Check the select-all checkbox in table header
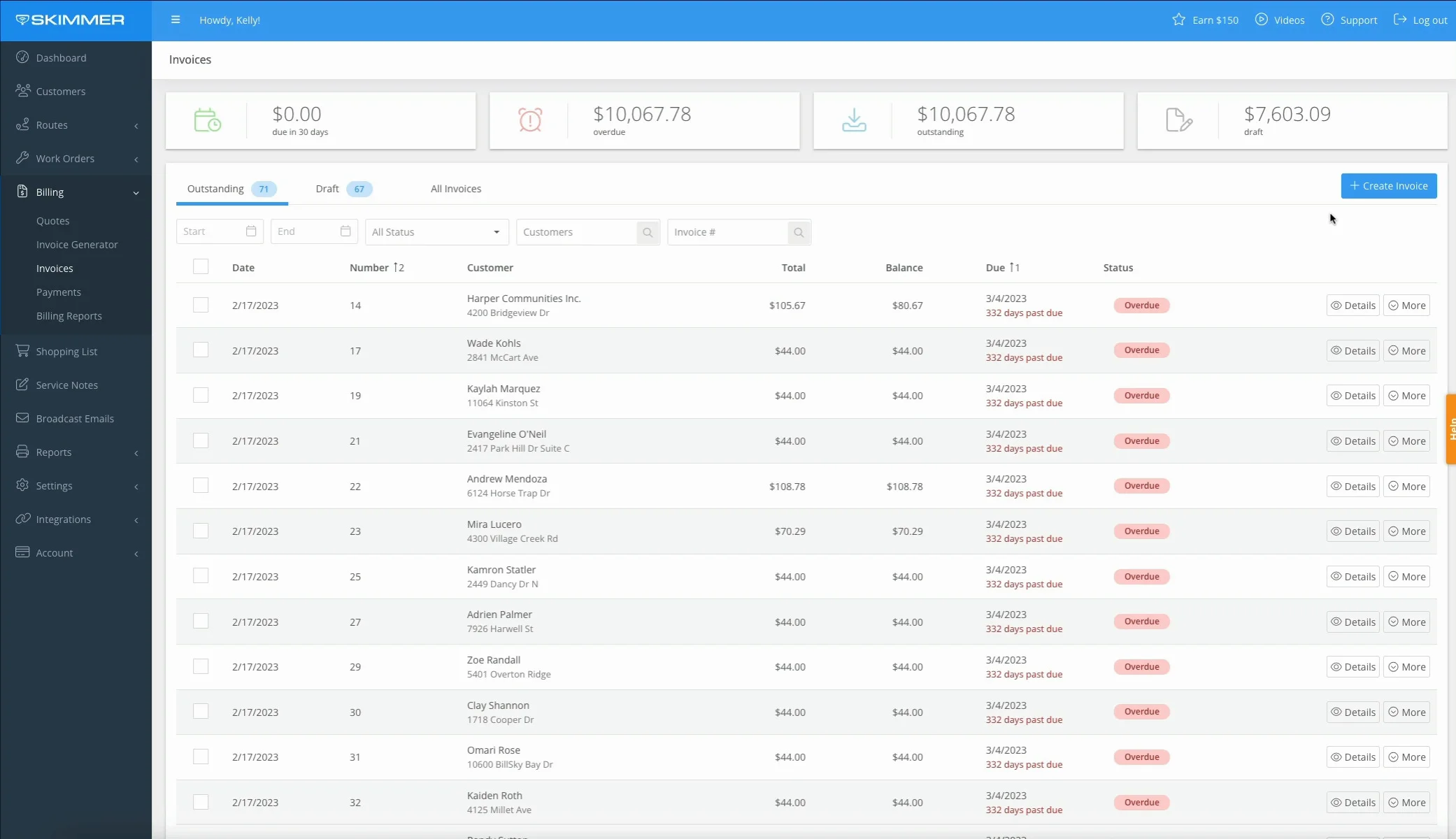This screenshot has width=1456, height=839. click(x=201, y=266)
